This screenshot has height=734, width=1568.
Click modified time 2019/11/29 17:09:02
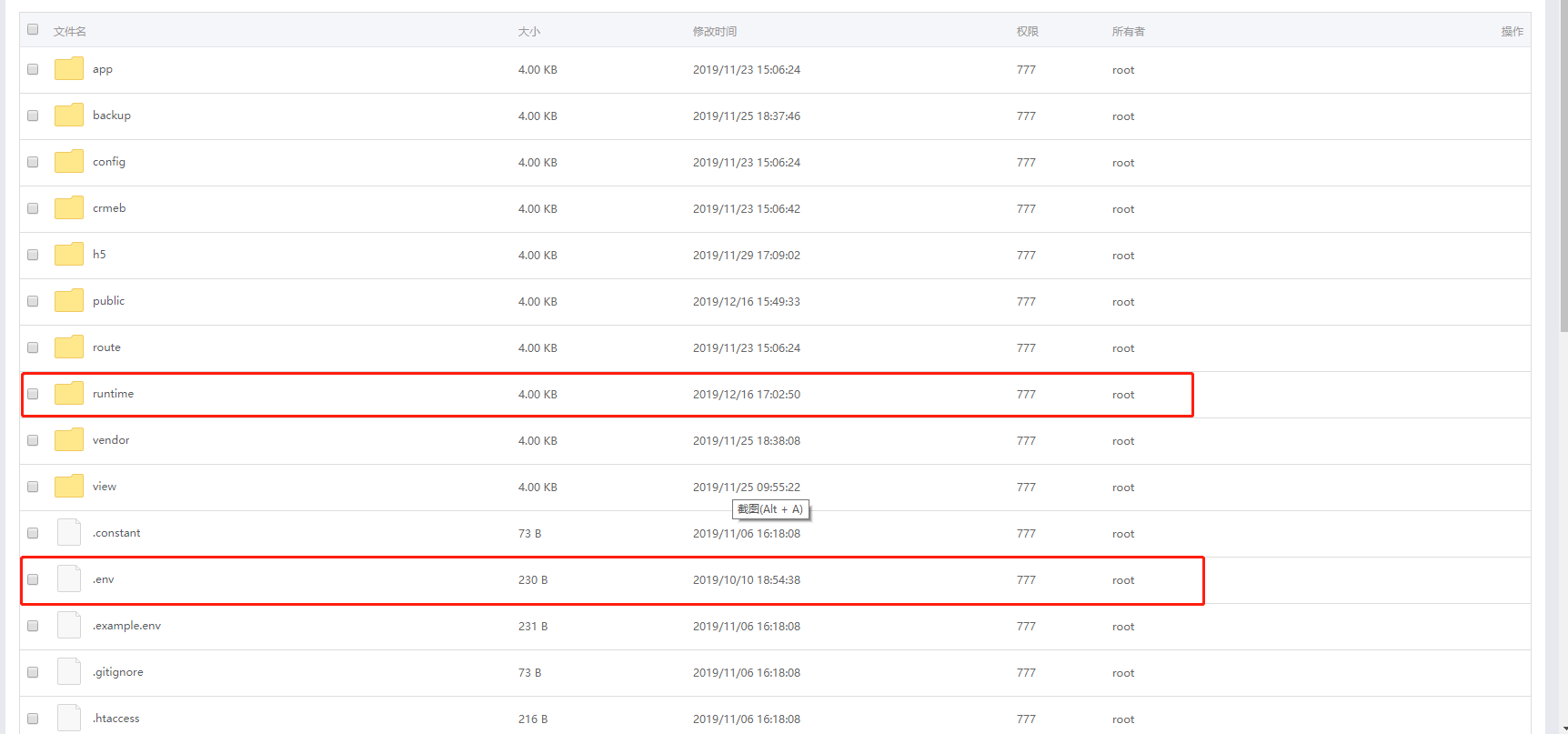click(x=747, y=256)
